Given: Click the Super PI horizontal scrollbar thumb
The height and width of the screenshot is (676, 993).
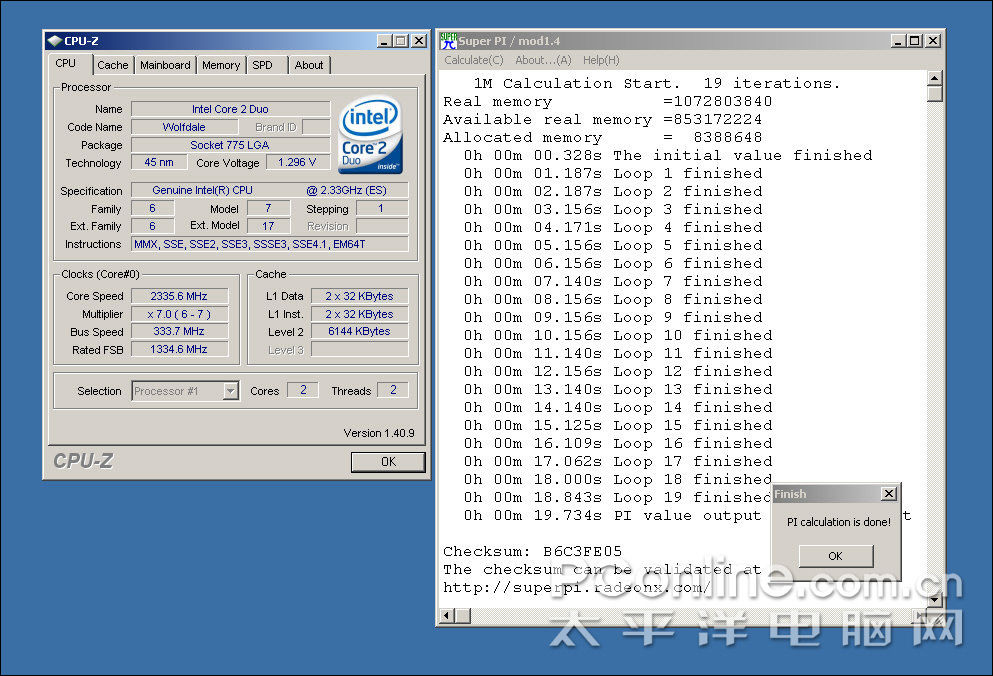Looking at the screenshot, I should pyautogui.click(x=463, y=615).
